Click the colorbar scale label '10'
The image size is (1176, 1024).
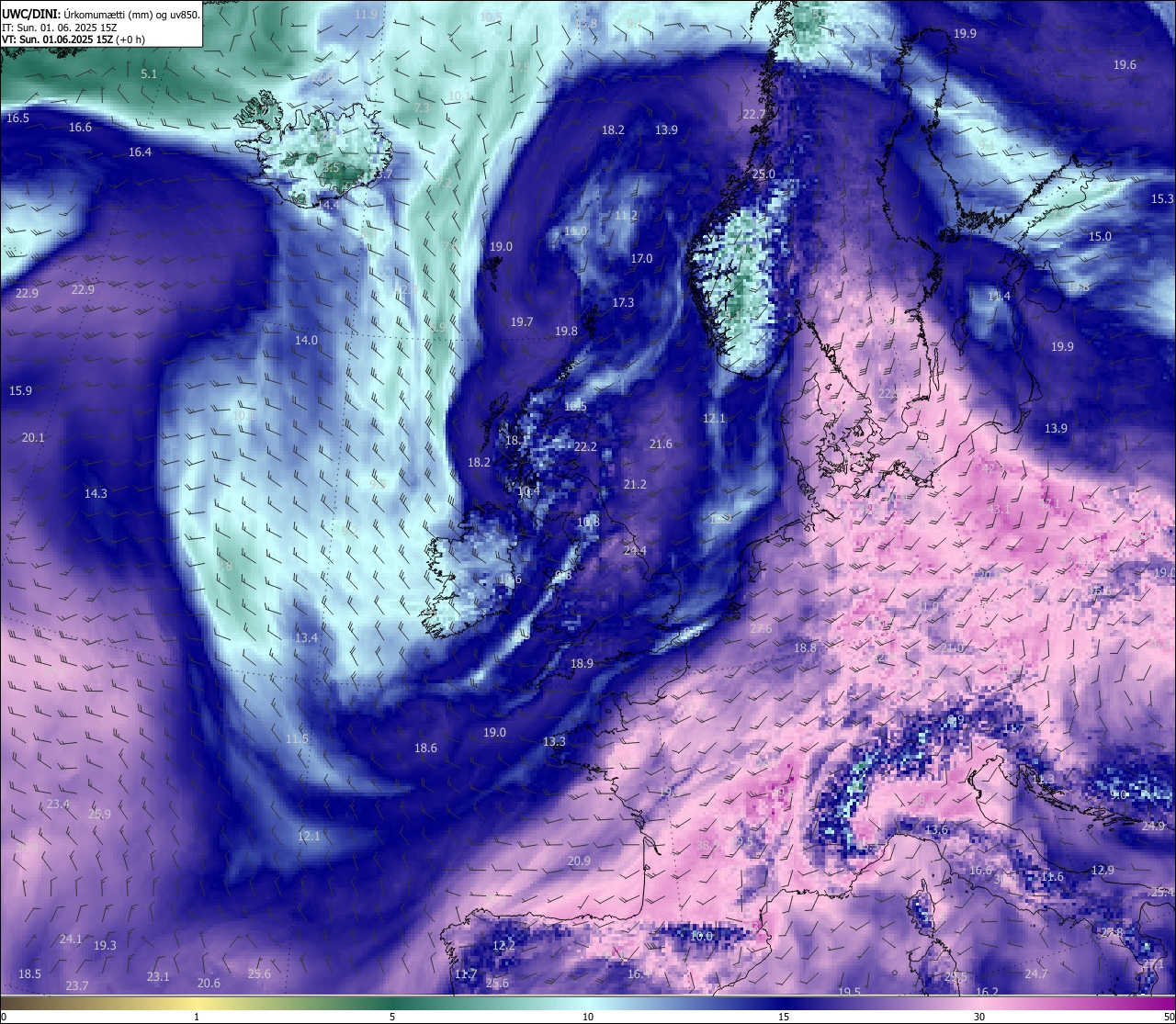(588, 1017)
